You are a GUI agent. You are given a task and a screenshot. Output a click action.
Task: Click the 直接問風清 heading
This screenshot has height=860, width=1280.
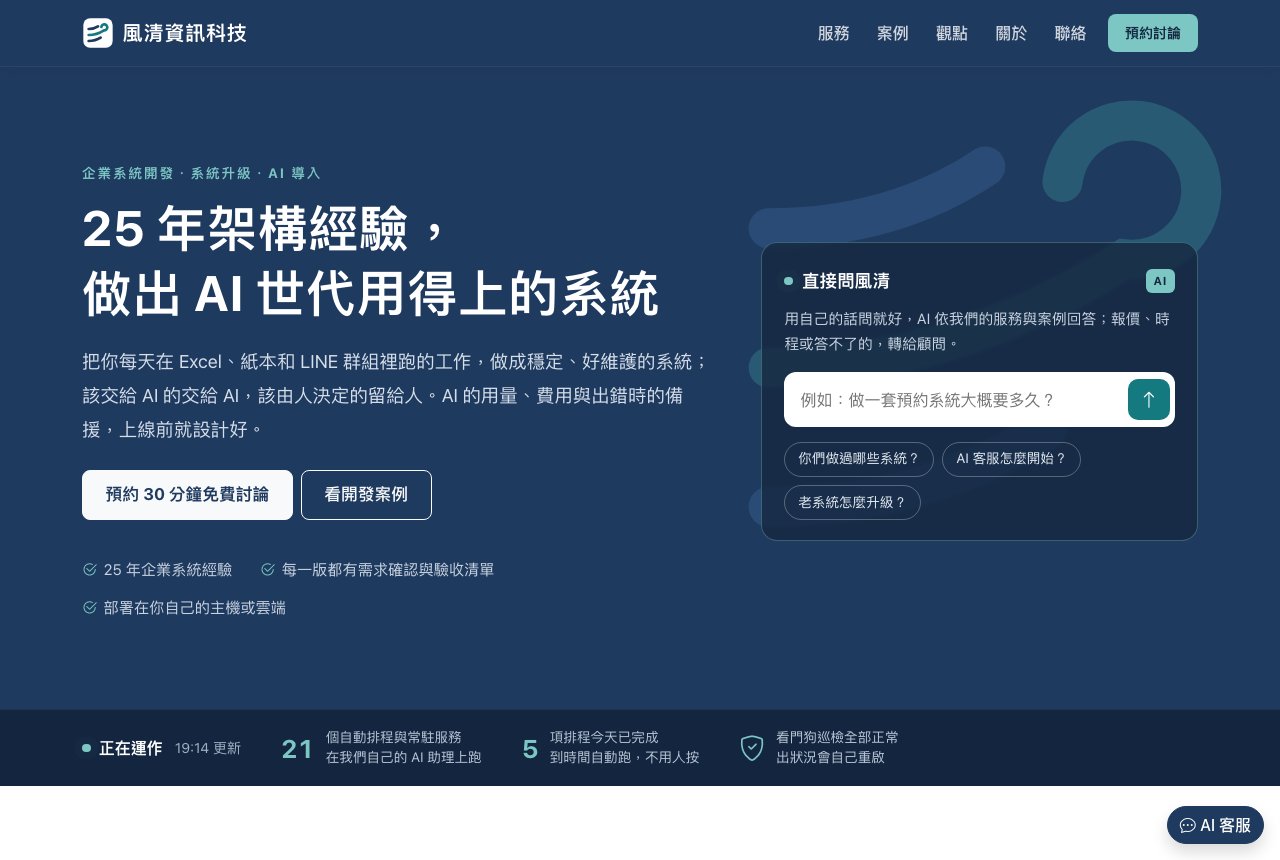pos(846,281)
